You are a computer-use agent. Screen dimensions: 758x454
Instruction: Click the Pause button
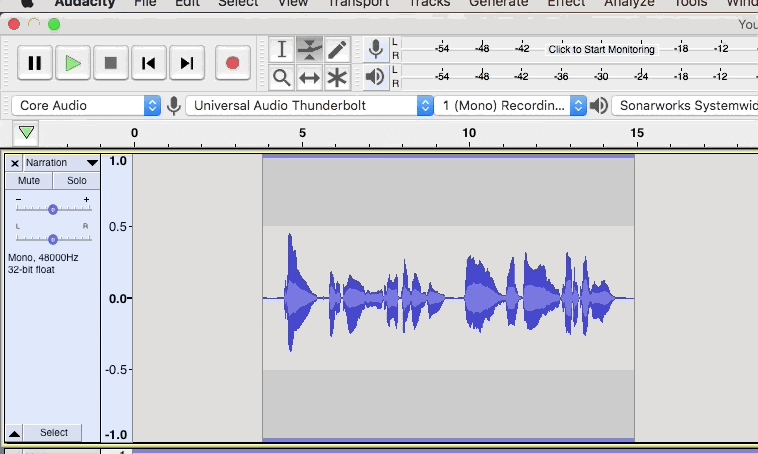pyautogui.click(x=34, y=63)
